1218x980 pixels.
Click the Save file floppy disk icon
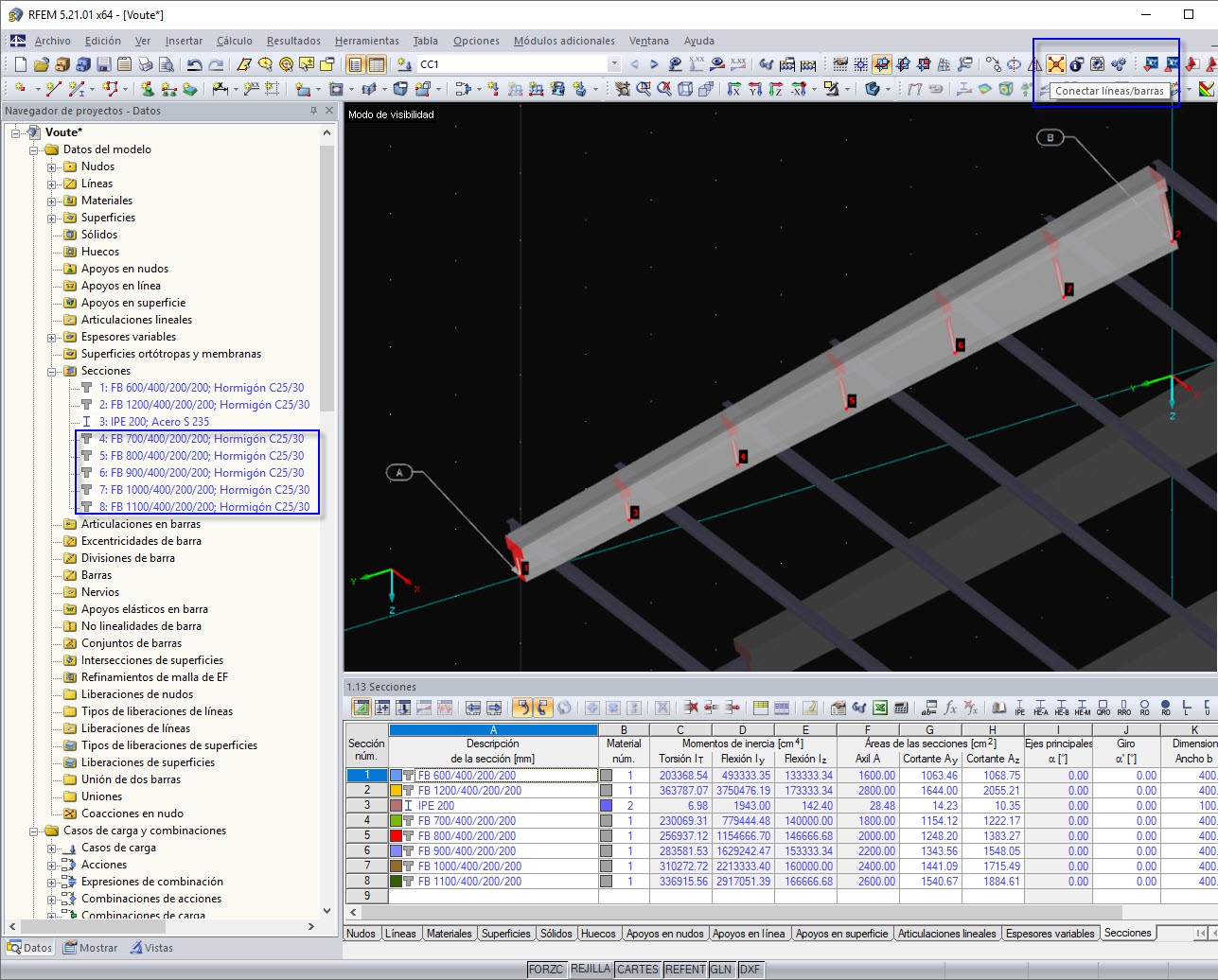[103, 64]
